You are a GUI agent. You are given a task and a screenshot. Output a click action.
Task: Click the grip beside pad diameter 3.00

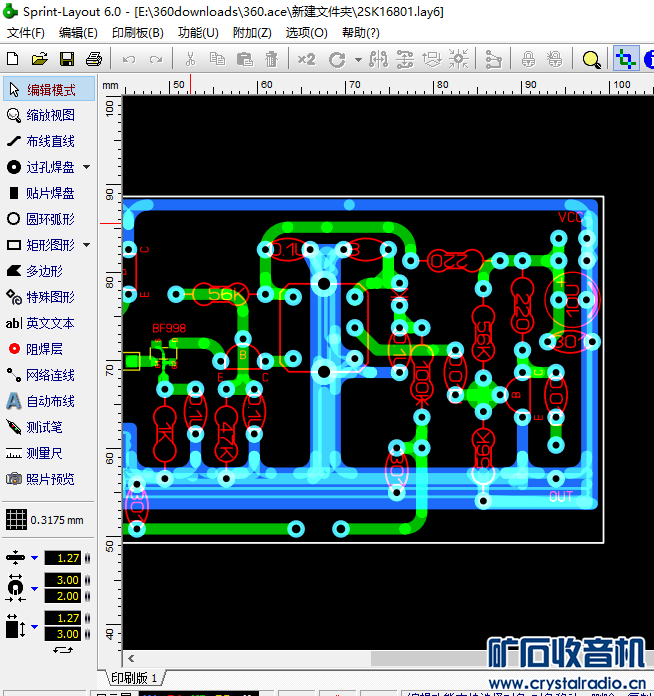(x=87, y=580)
